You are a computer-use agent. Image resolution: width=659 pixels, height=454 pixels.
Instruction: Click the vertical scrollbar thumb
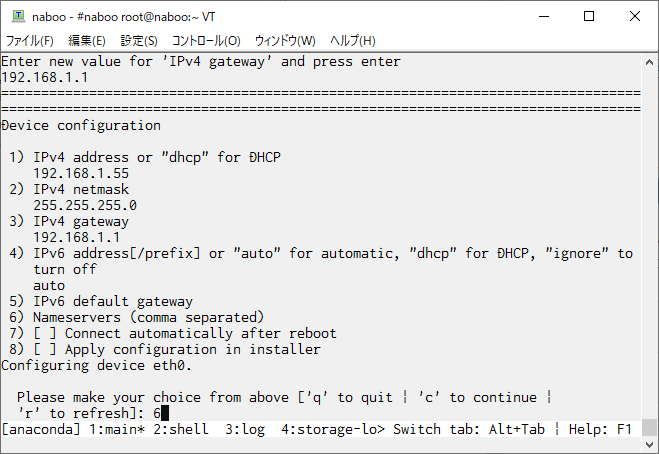coord(649,428)
